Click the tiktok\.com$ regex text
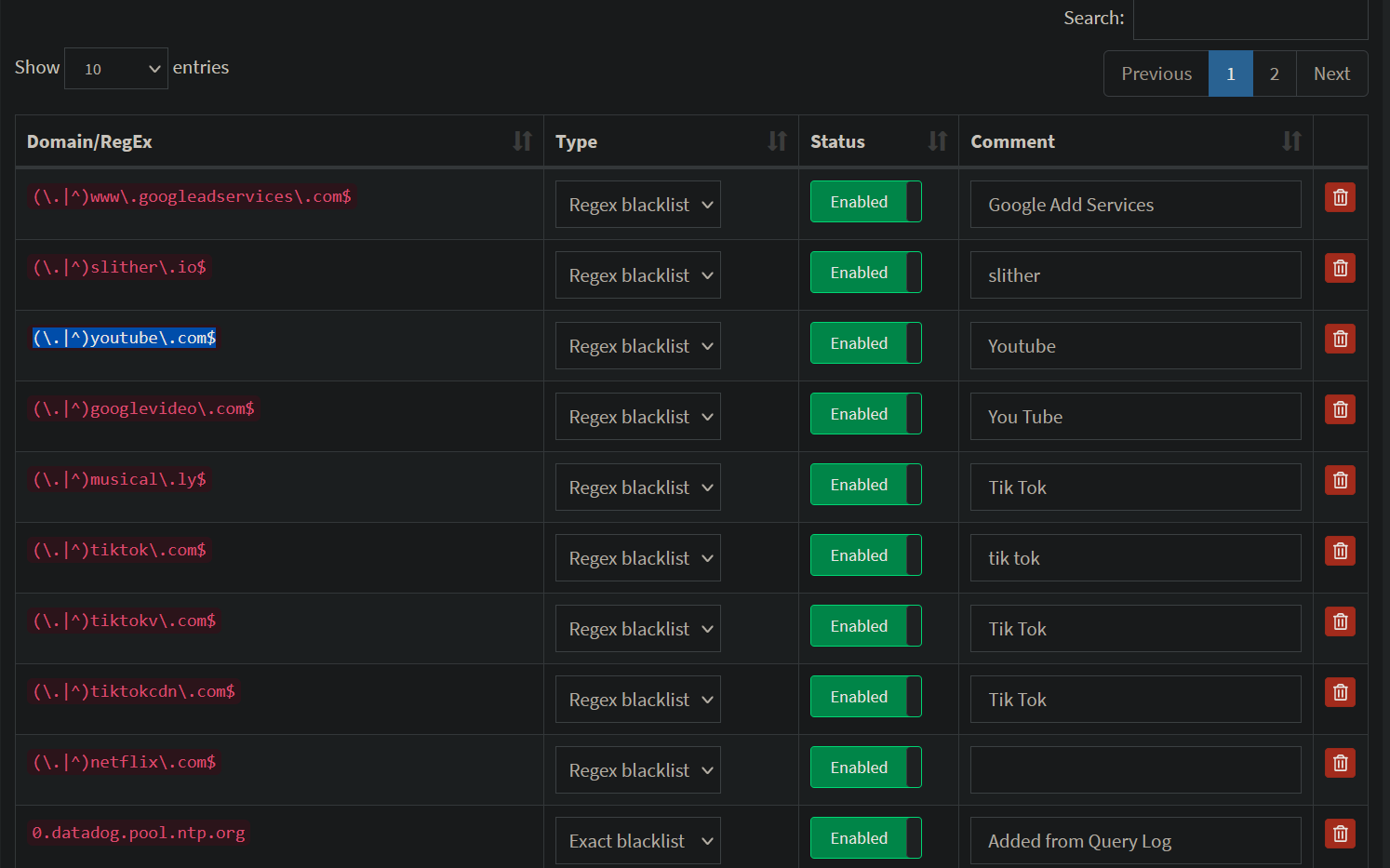Screen dimensions: 1390x868 [x=119, y=550]
